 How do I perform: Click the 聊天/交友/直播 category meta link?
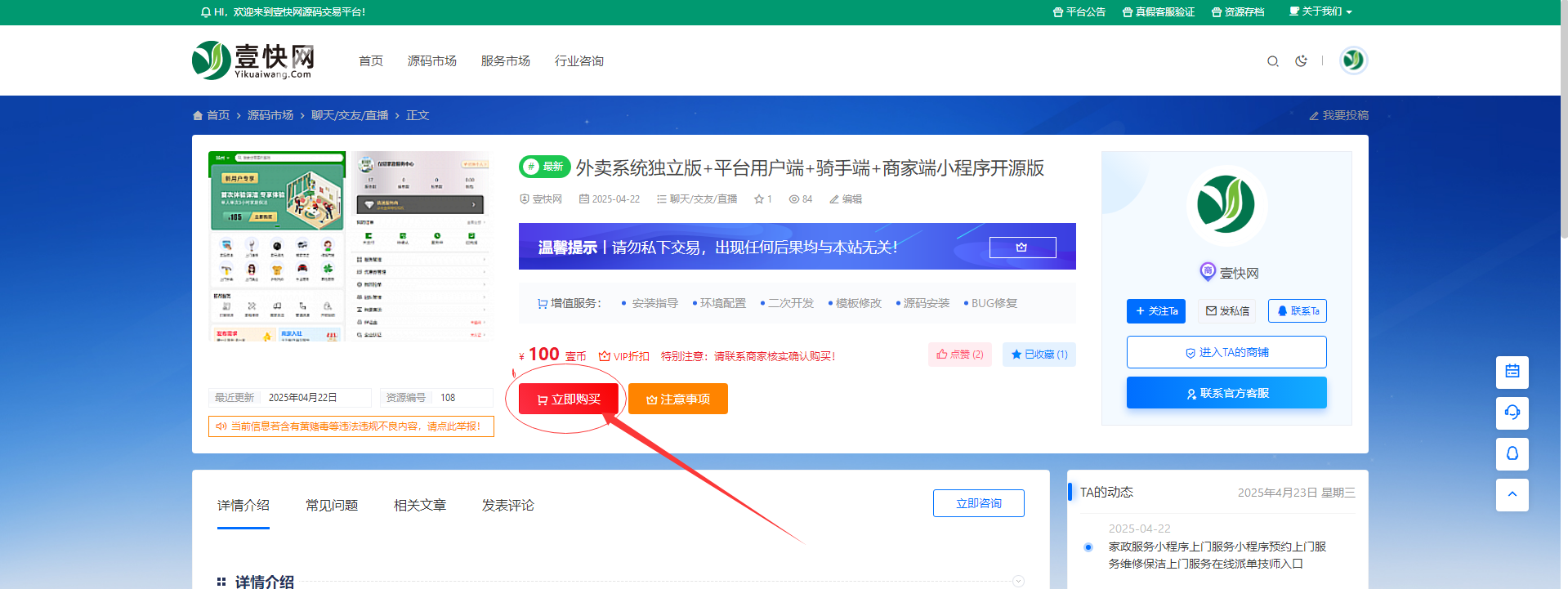coord(697,199)
